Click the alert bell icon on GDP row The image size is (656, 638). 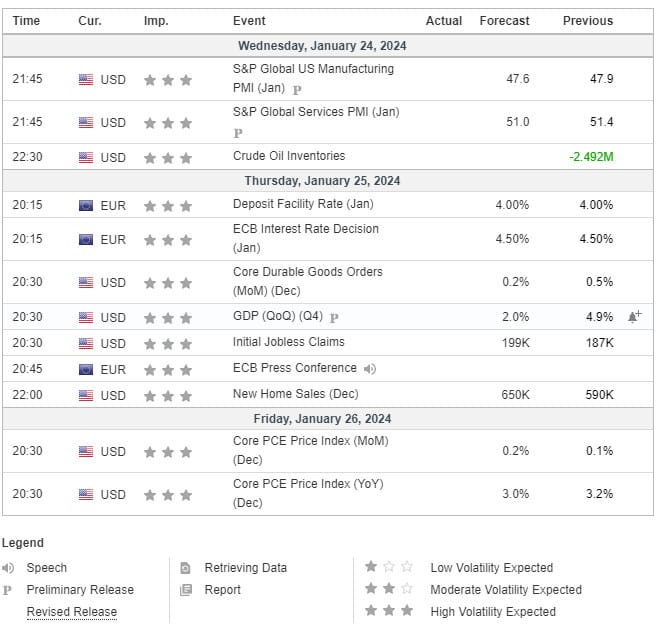[634, 317]
